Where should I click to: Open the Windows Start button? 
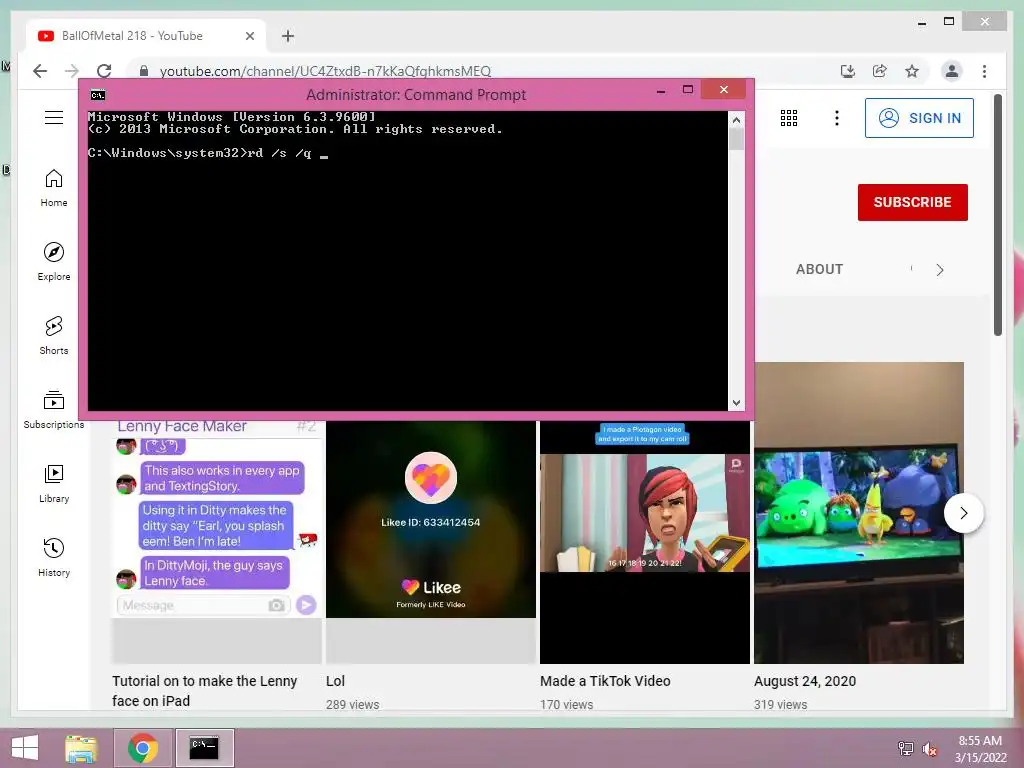(25, 748)
